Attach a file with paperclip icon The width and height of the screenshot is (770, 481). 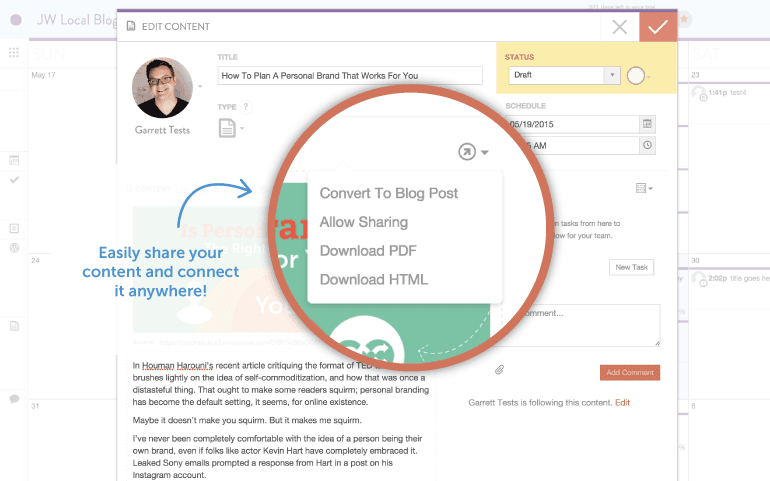[499, 369]
